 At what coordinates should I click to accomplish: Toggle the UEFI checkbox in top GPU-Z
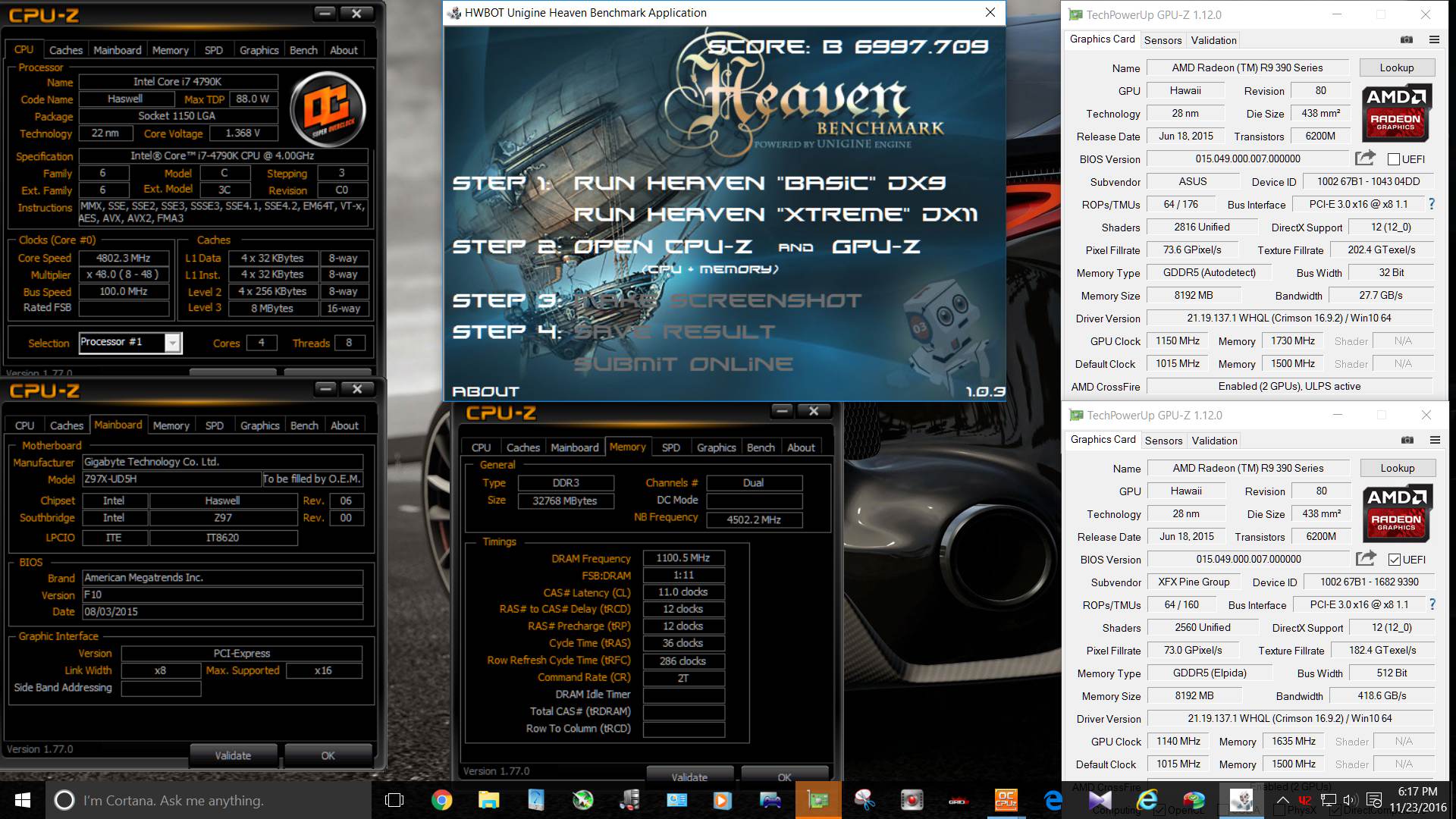[1394, 159]
